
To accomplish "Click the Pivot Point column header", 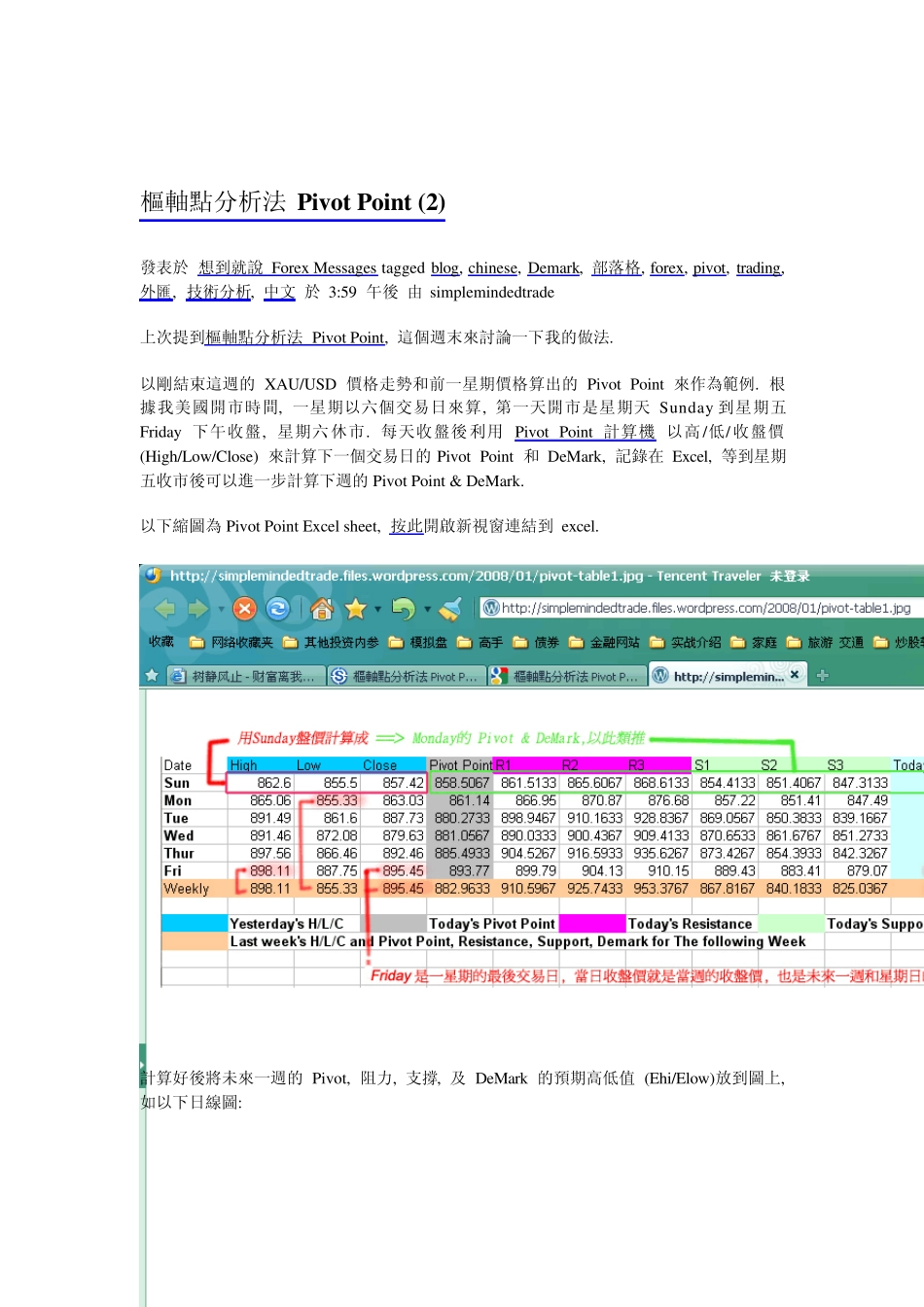I will click(461, 765).
